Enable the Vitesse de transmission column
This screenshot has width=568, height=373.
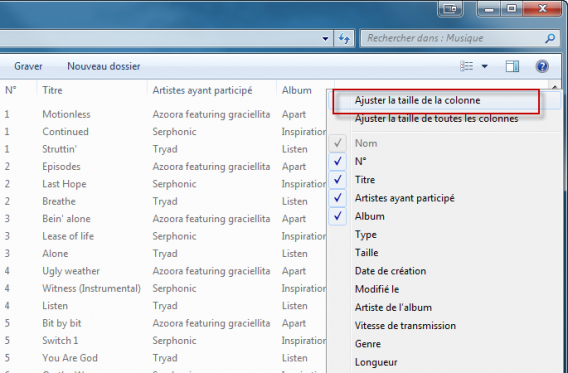445,326
